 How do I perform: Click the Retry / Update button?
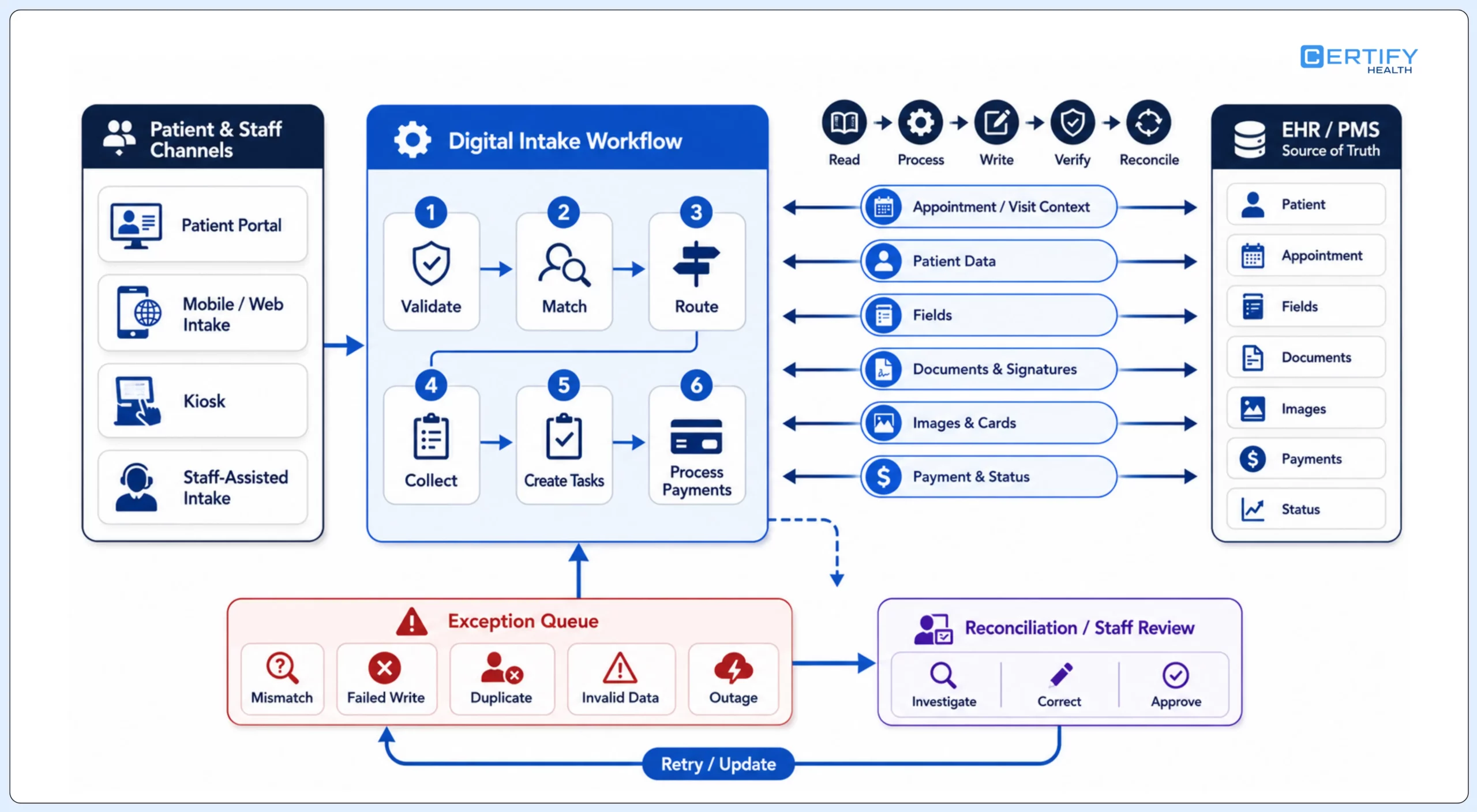coord(718,764)
